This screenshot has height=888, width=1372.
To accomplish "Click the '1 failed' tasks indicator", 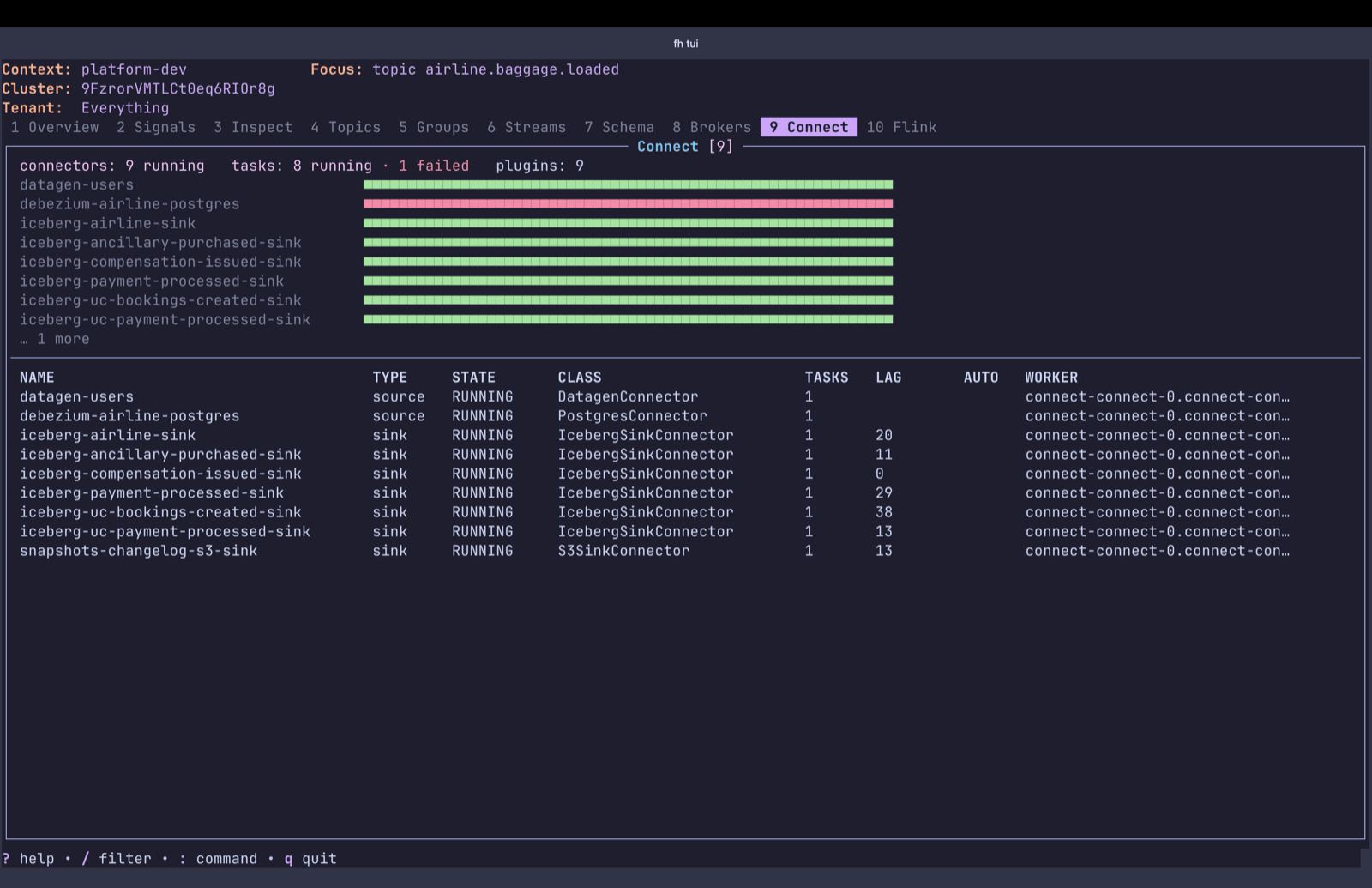I will [434, 166].
